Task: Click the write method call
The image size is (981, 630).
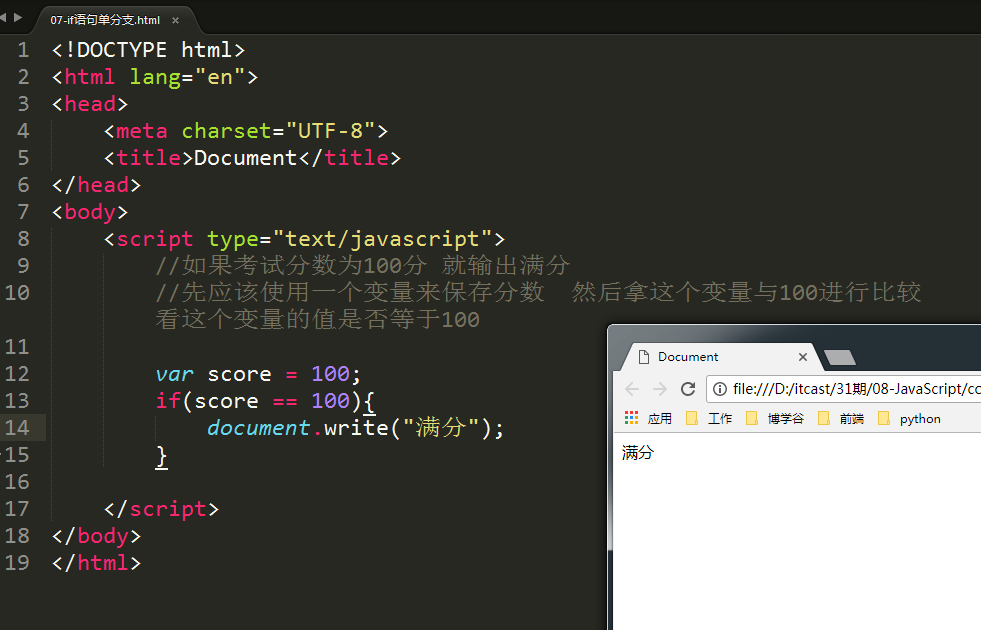Action: pos(356,428)
